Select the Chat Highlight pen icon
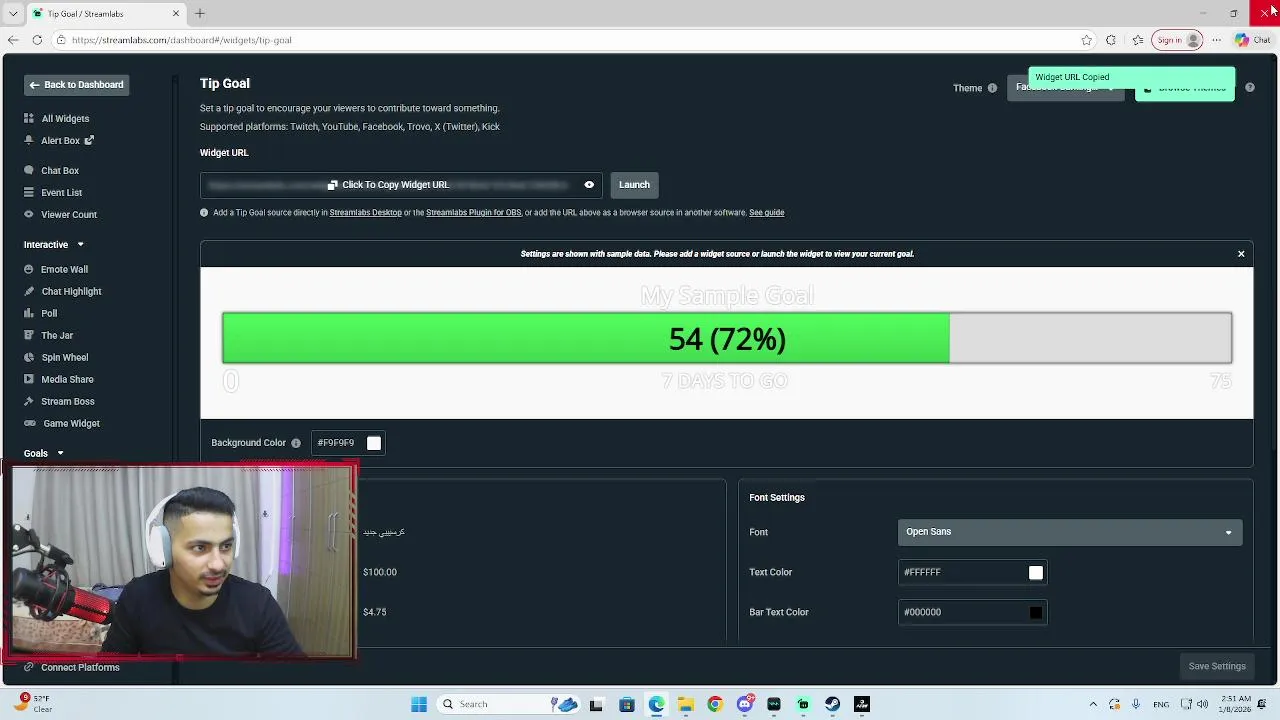1280x720 pixels. 29,291
